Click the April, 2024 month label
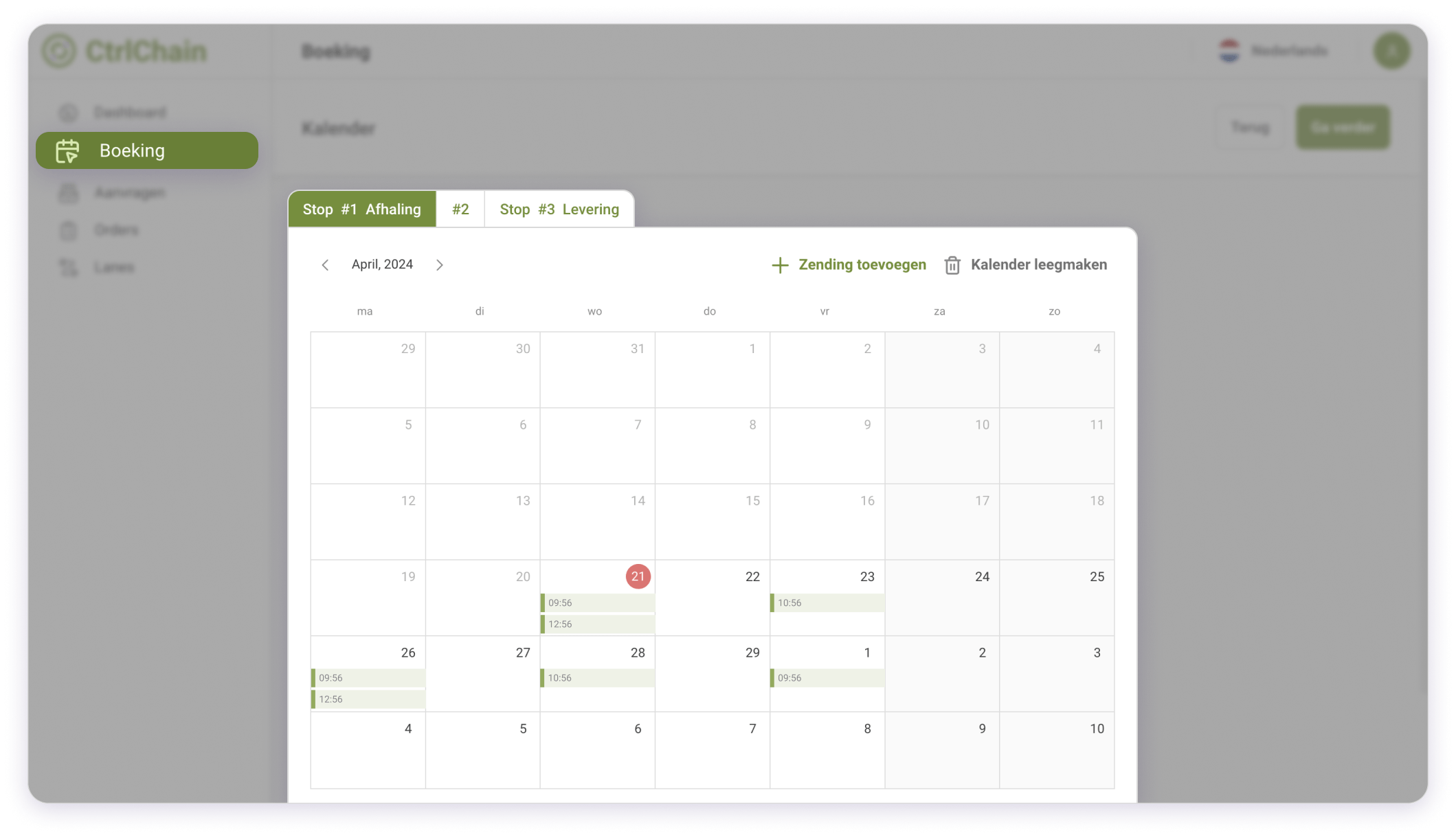This screenshot has width=1456, height=836. pos(382,265)
